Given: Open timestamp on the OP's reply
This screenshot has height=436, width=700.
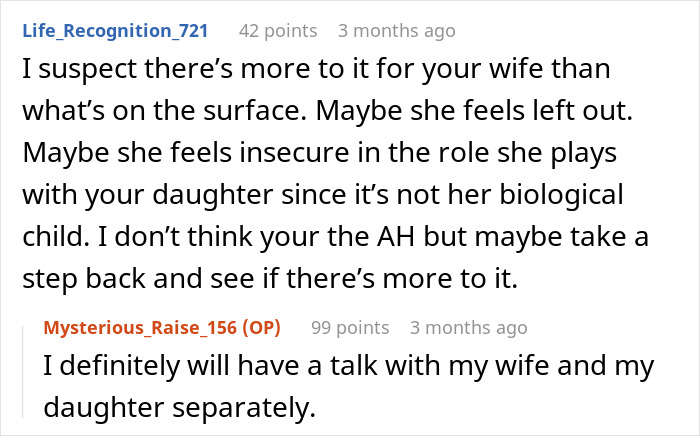Looking at the screenshot, I should [x=467, y=327].
